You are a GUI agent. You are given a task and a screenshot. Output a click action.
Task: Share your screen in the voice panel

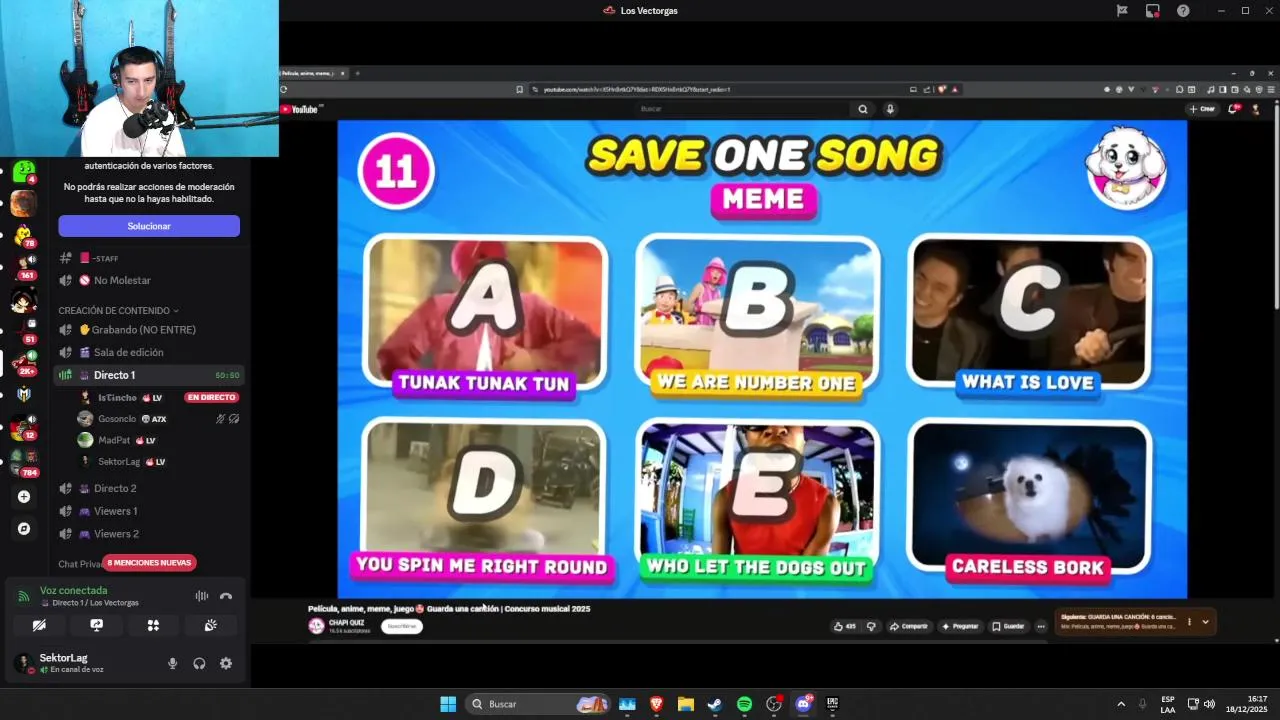[96, 625]
